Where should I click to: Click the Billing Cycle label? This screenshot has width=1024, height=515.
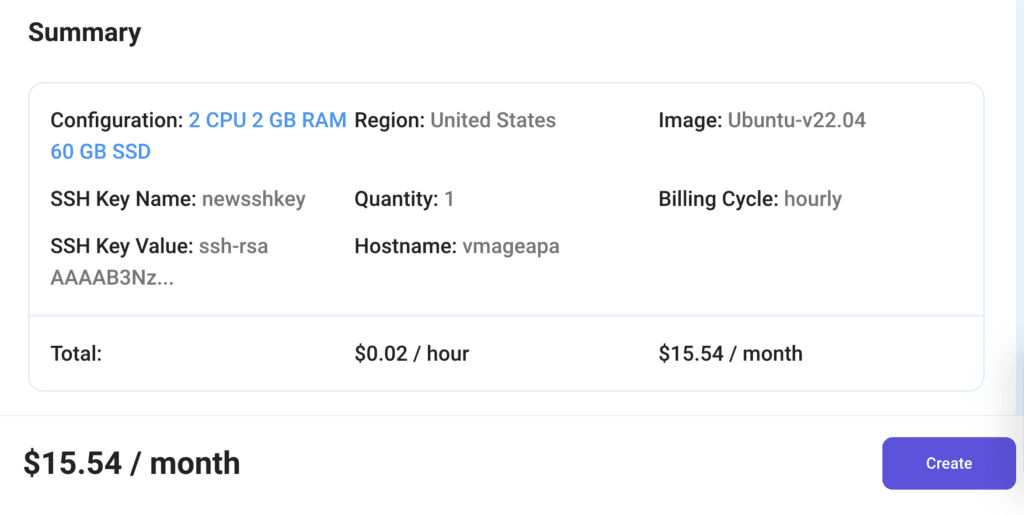point(717,199)
